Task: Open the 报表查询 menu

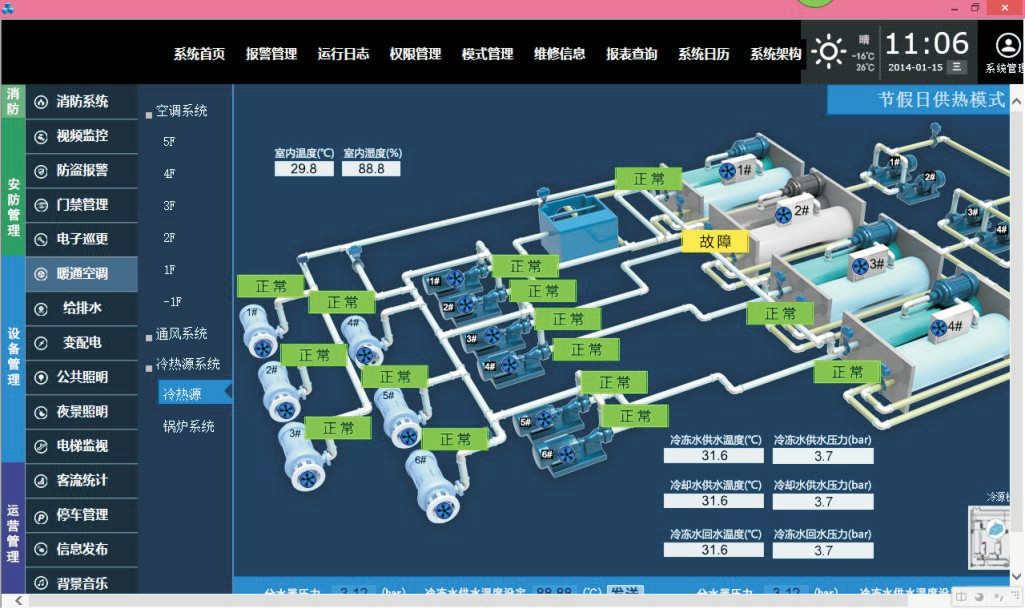Action: coord(631,54)
